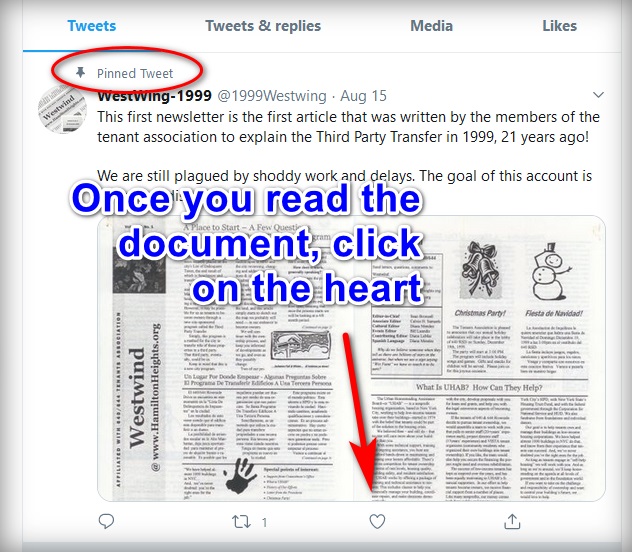Open the Christmas Party newsletter right page image

click(x=480, y=359)
